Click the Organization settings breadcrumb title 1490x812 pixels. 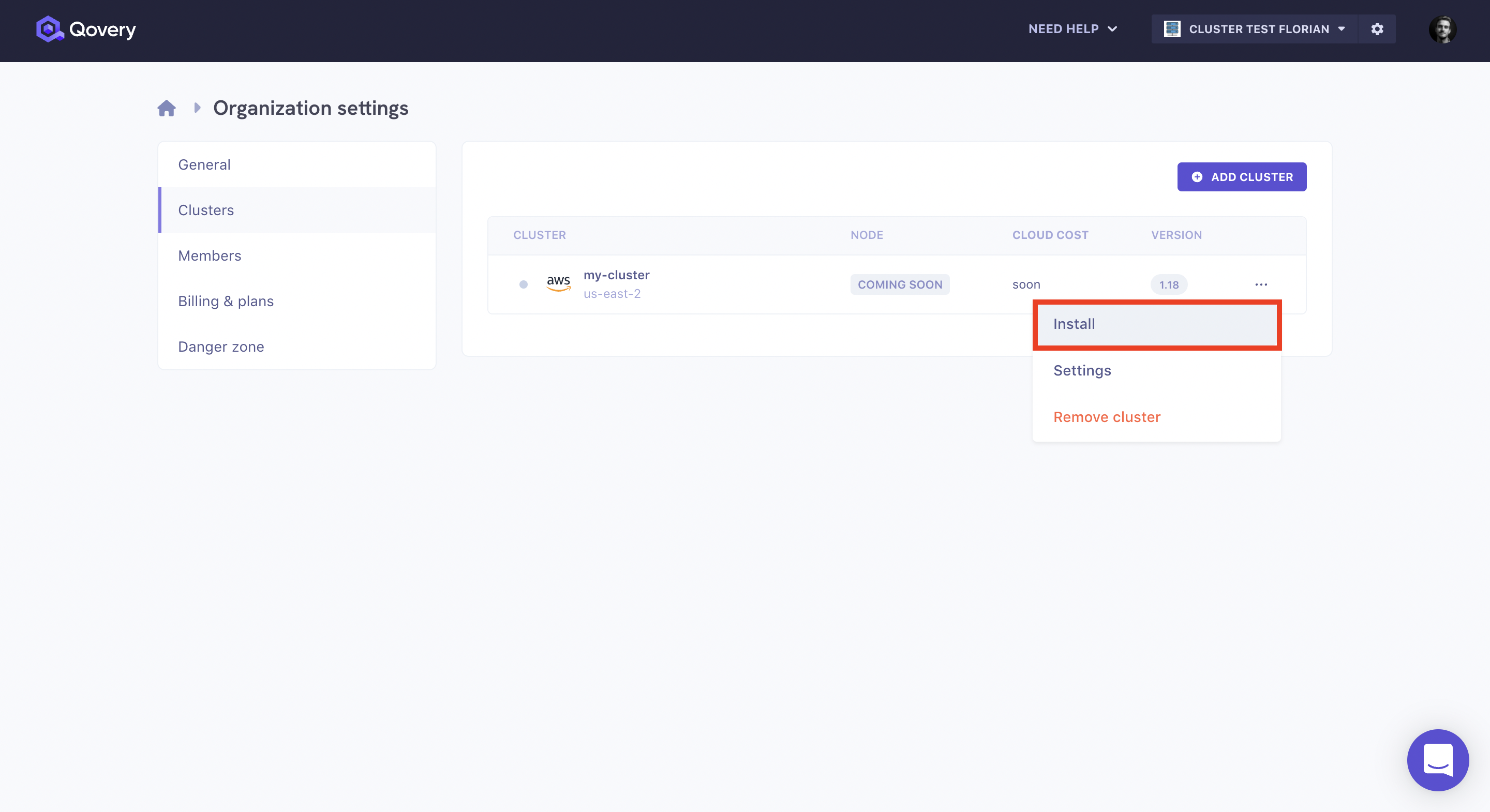pyautogui.click(x=310, y=108)
